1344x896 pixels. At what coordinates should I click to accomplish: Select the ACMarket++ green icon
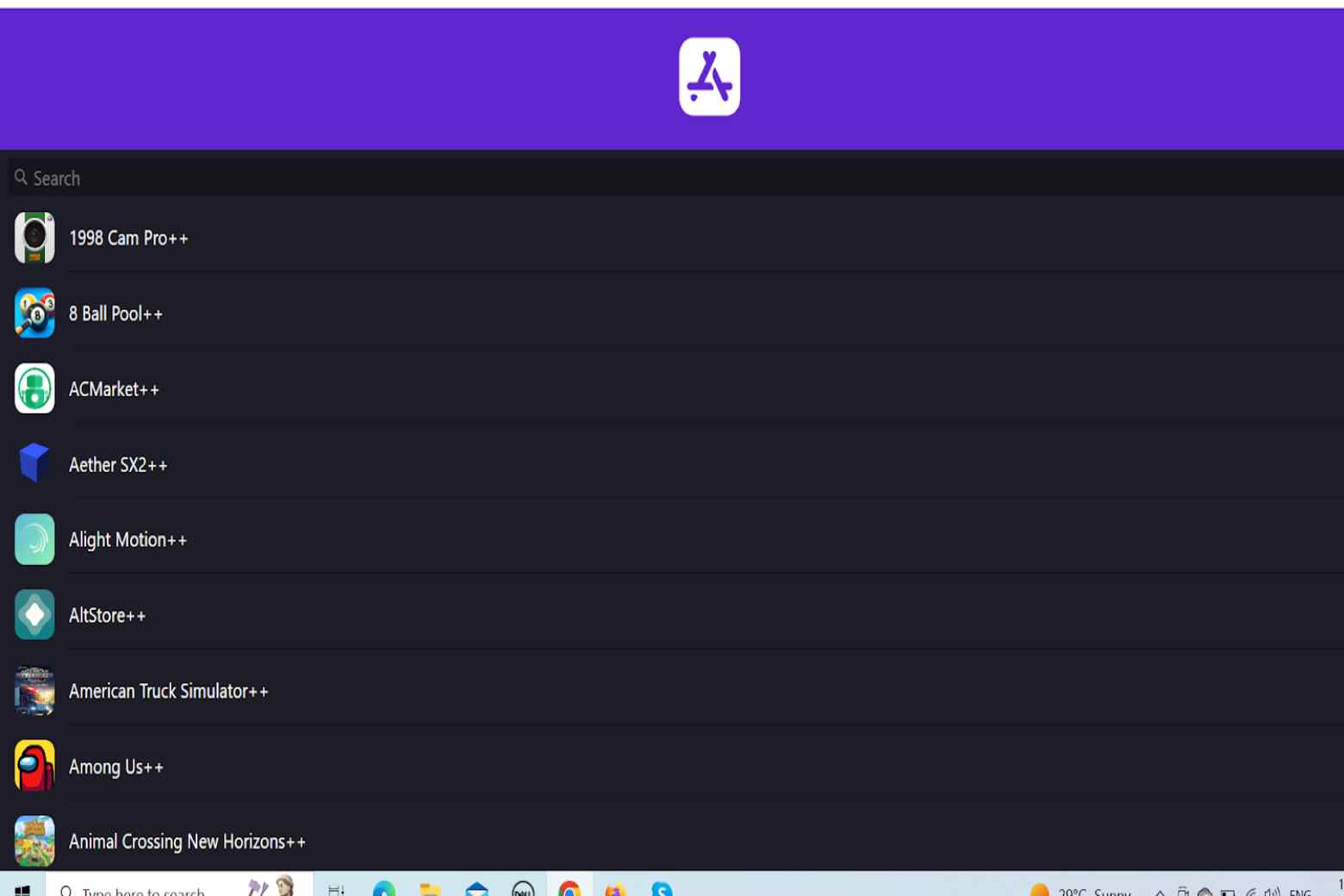point(34,389)
